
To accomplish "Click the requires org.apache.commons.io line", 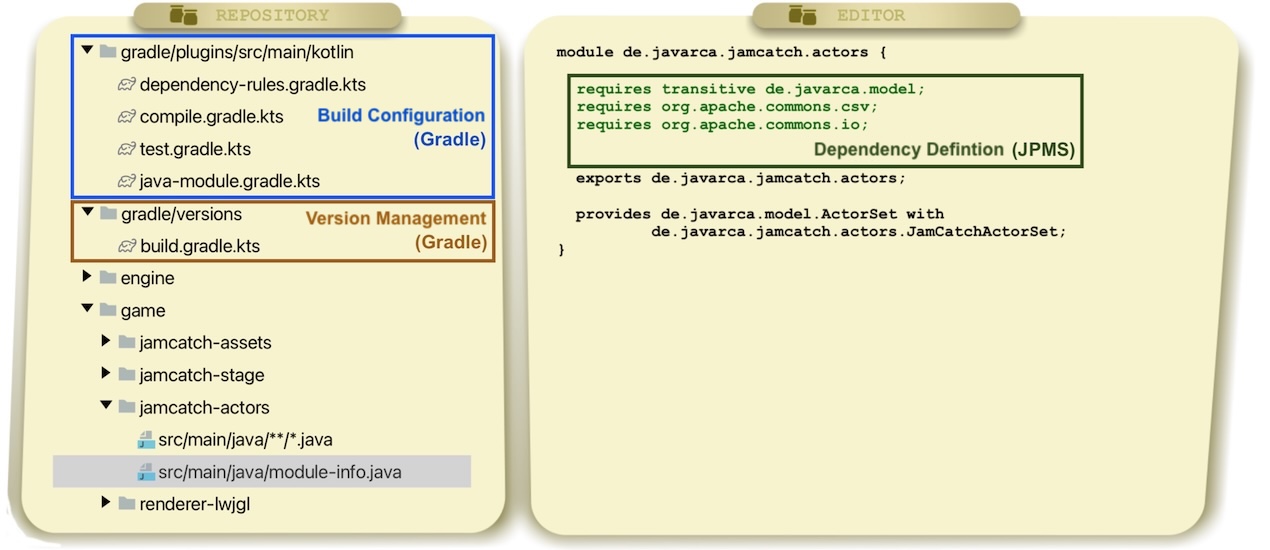I will coord(722,125).
